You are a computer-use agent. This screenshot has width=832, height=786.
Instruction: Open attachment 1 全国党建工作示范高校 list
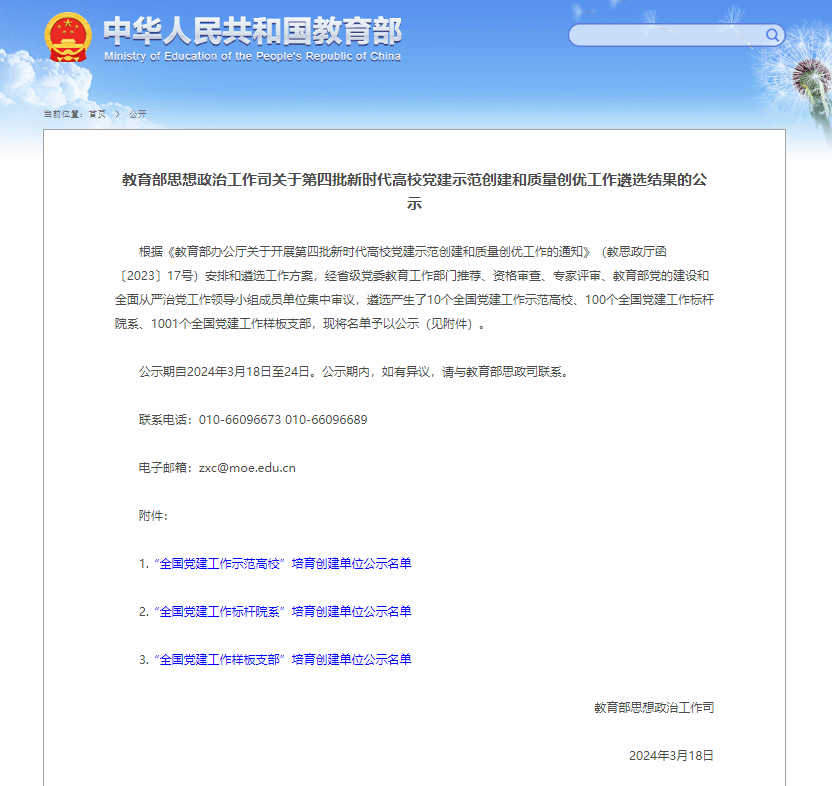tap(283, 564)
